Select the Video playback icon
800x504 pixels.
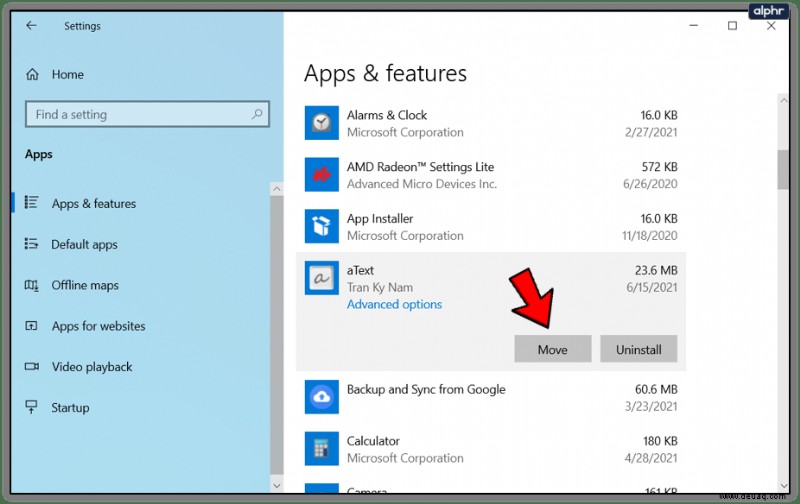pyautogui.click(x=32, y=366)
